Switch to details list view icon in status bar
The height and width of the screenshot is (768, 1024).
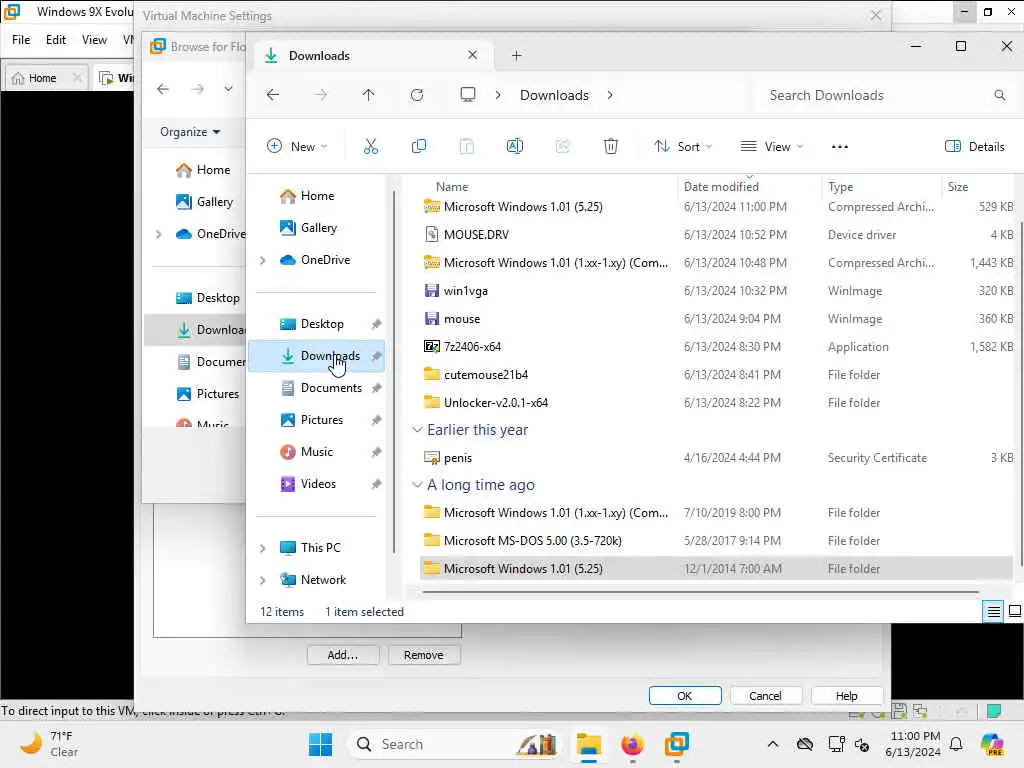[993, 612]
